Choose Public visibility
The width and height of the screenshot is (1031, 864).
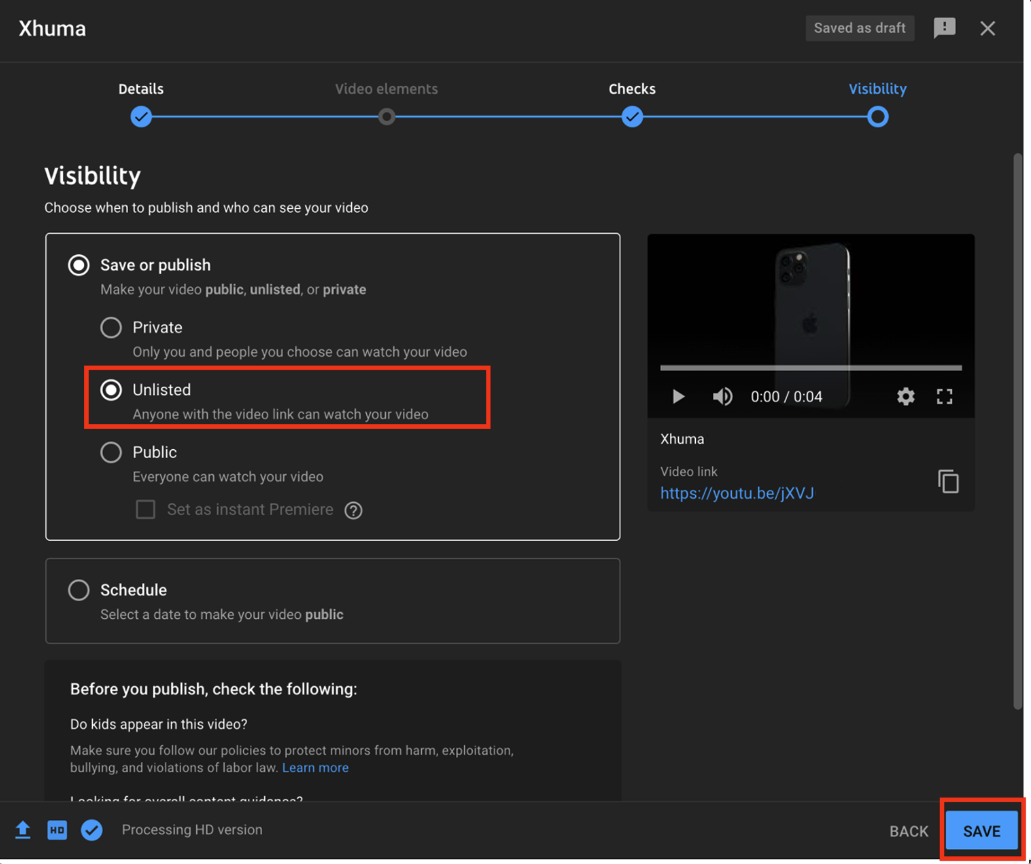coord(110,452)
